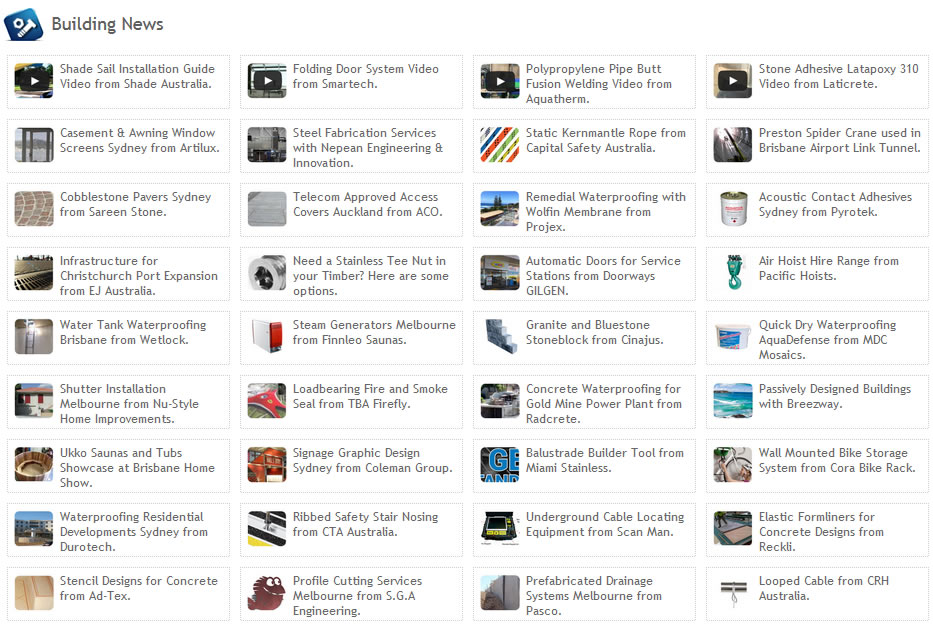Open the Preston Spider Crane thumbnail
933x632 pixels.
[x=733, y=145]
